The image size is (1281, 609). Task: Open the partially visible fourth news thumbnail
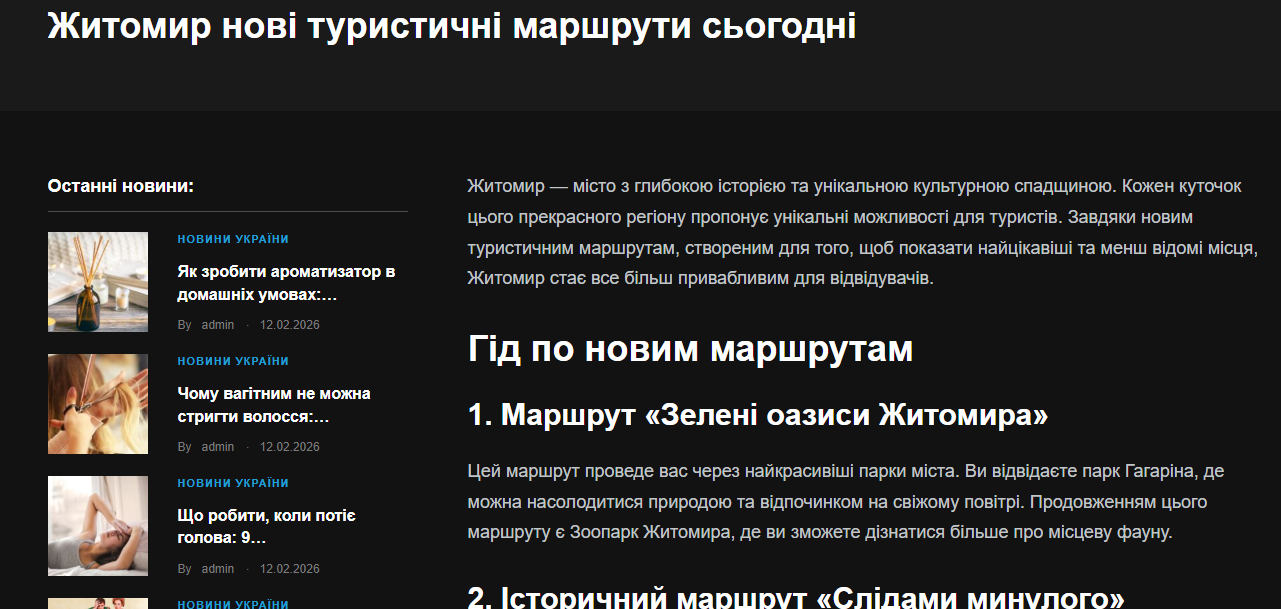coord(98,603)
